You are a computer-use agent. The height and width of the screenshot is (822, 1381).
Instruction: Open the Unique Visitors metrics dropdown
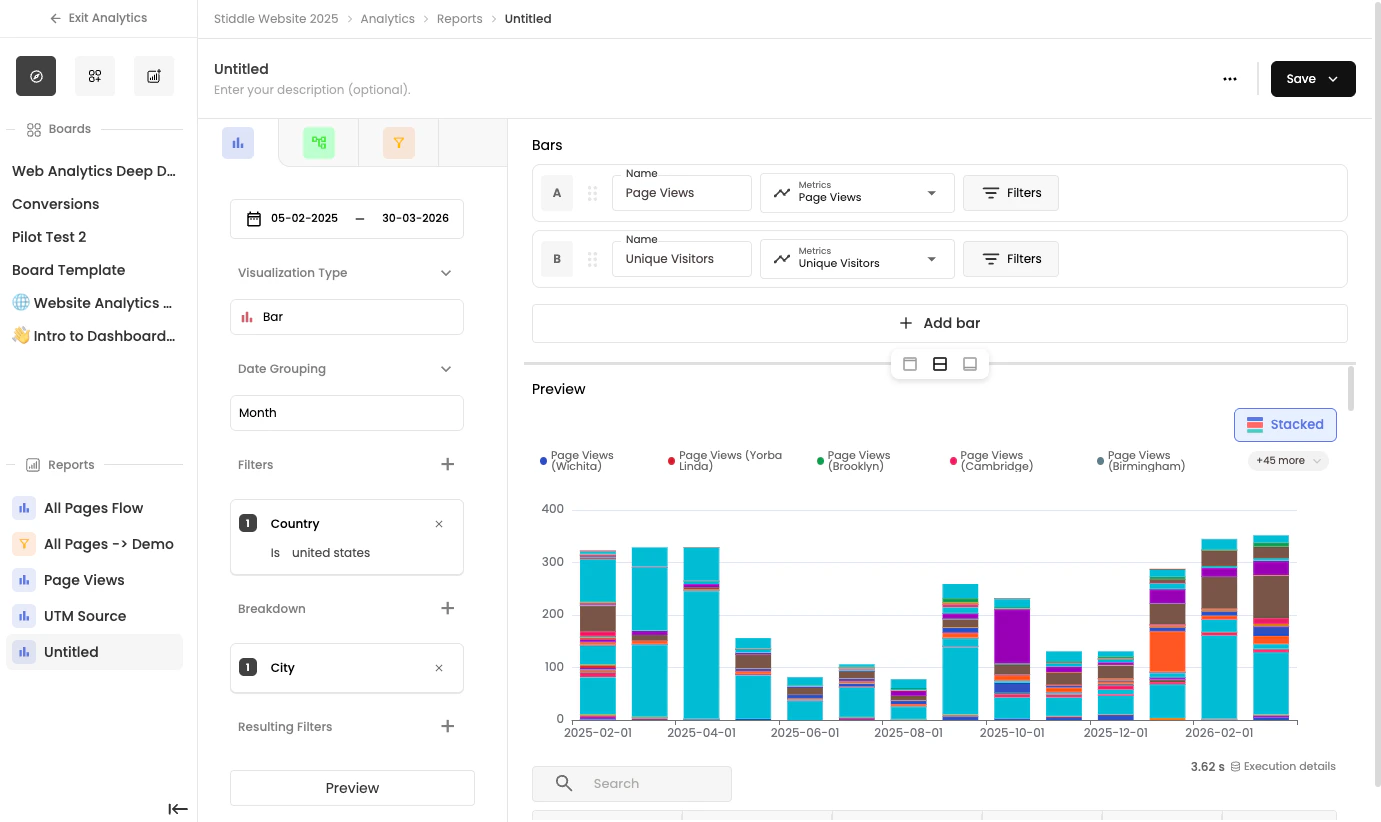pos(857,258)
